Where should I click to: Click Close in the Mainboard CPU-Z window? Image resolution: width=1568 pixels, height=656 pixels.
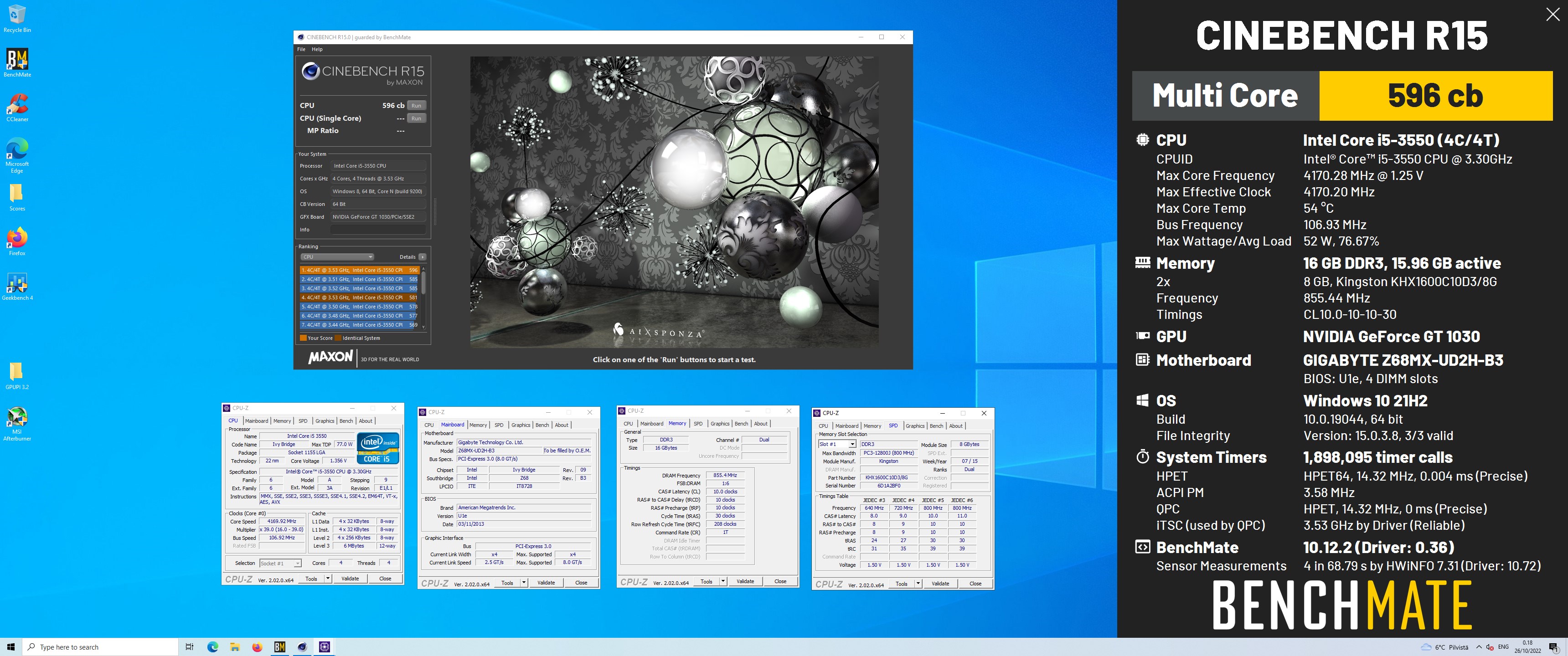coord(581,583)
